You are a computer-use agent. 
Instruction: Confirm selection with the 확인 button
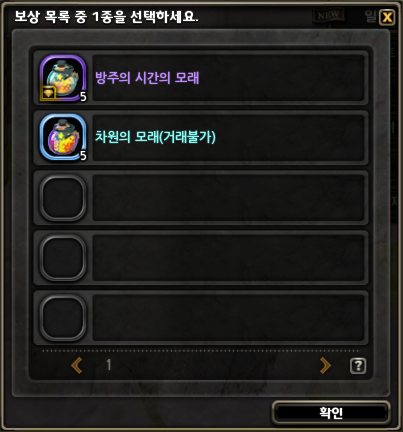[x=331, y=413]
